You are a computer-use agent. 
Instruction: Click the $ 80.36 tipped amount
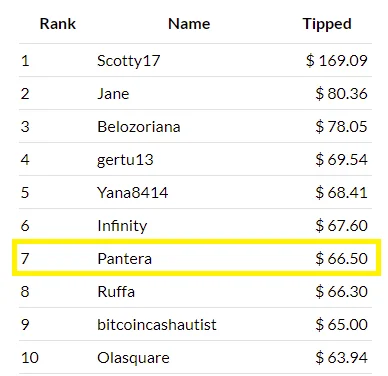click(341, 94)
